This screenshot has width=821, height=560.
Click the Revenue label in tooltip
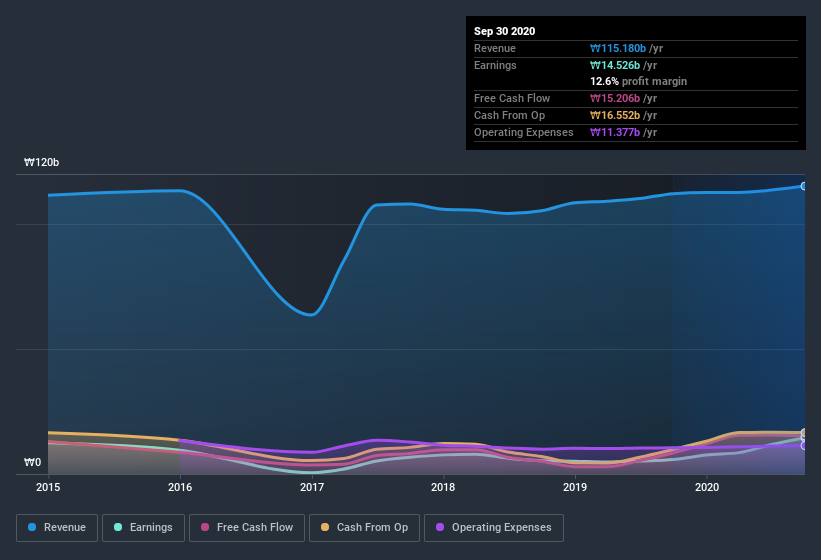coord(495,48)
